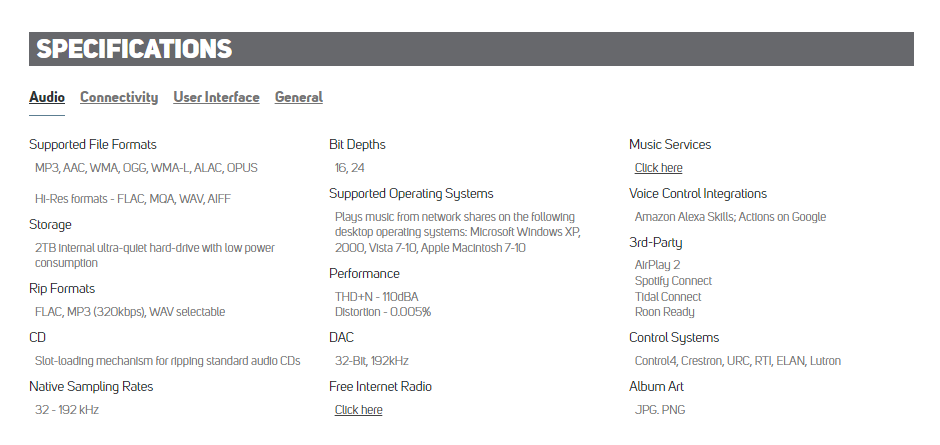Show the General specifications tab
Viewport: 940px width, 445px height.
[299, 97]
